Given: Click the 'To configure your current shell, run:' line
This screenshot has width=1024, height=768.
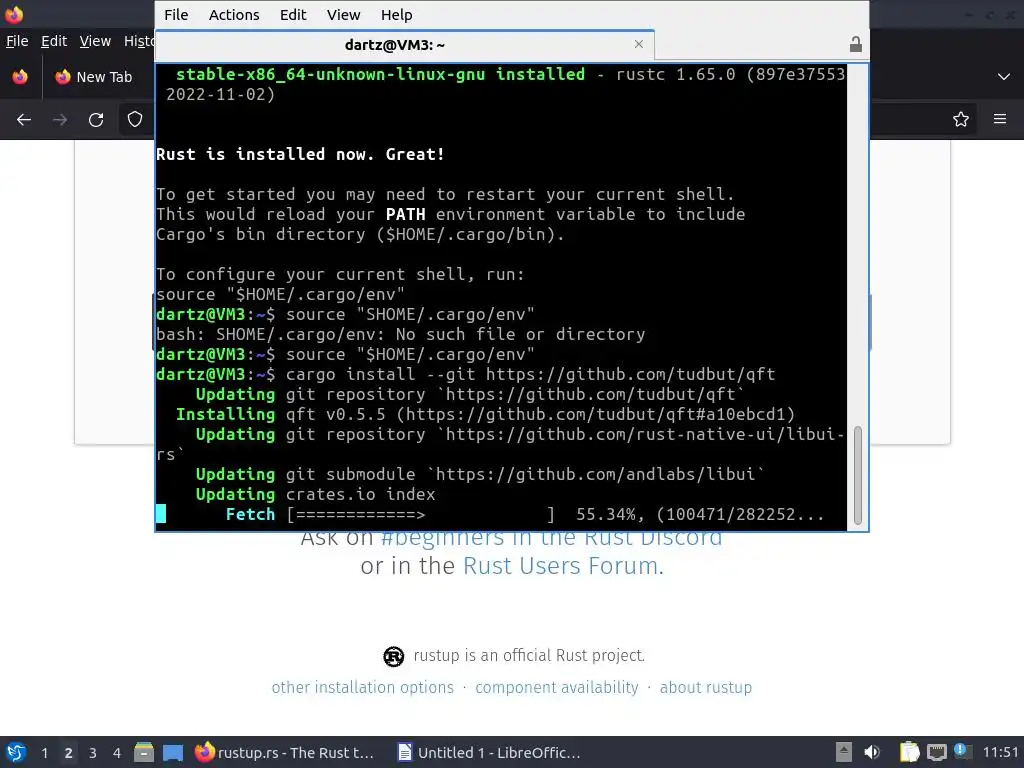Looking at the screenshot, I should coord(340,274).
